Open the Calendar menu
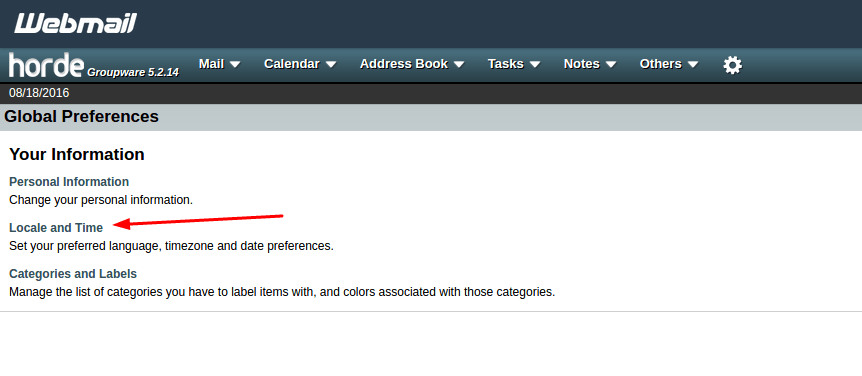 (291, 64)
